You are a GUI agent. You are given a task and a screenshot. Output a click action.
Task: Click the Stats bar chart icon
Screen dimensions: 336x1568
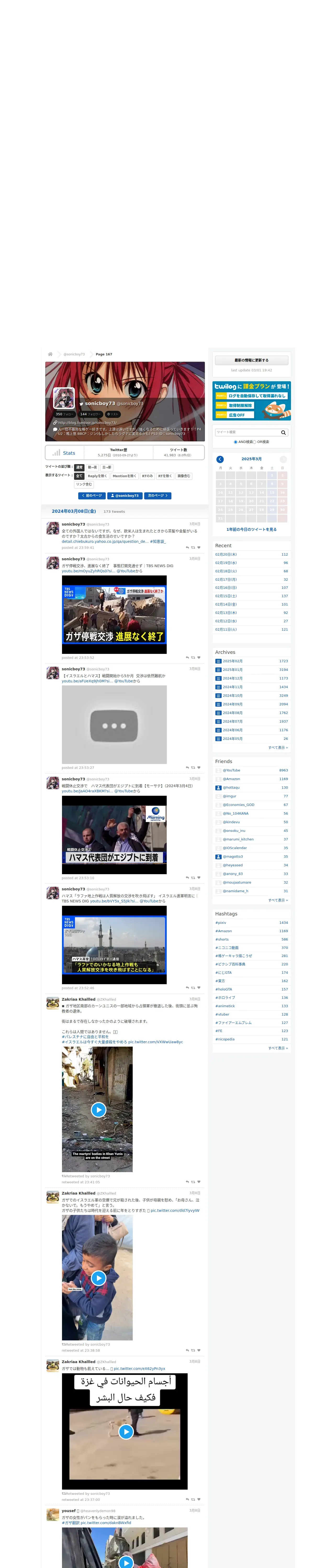[x=56, y=452]
